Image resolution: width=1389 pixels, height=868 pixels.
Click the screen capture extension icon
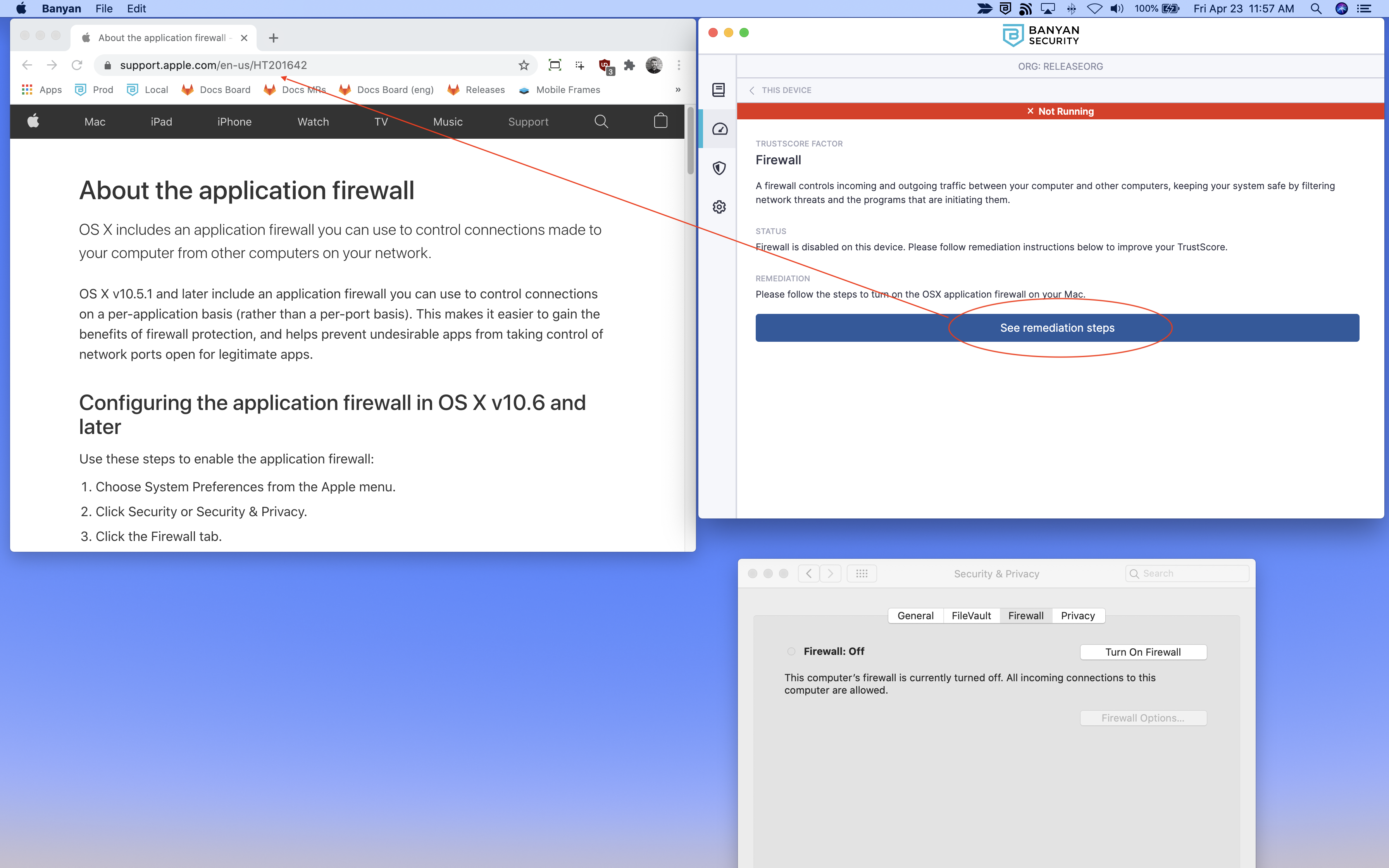[x=555, y=65]
